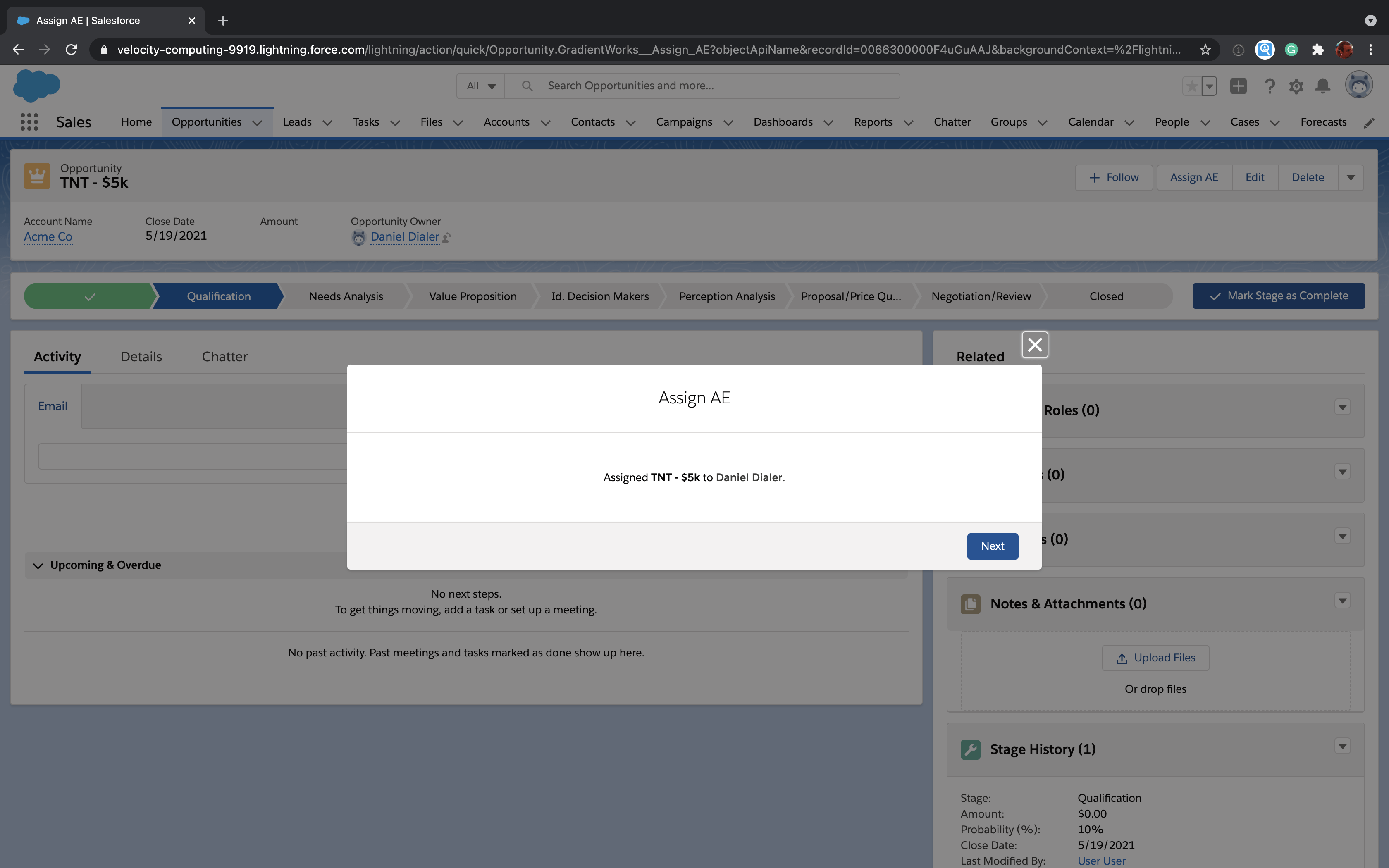This screenshot has width=1389, height=868.
Task: Collapse the Upcoming & Overdue section
Action: (38, 565)
